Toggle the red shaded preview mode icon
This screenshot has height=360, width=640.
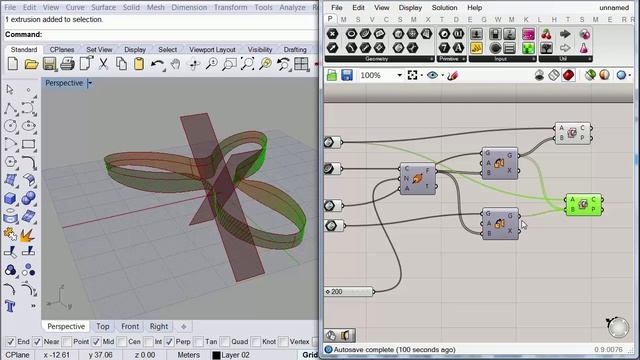point(569,75)
